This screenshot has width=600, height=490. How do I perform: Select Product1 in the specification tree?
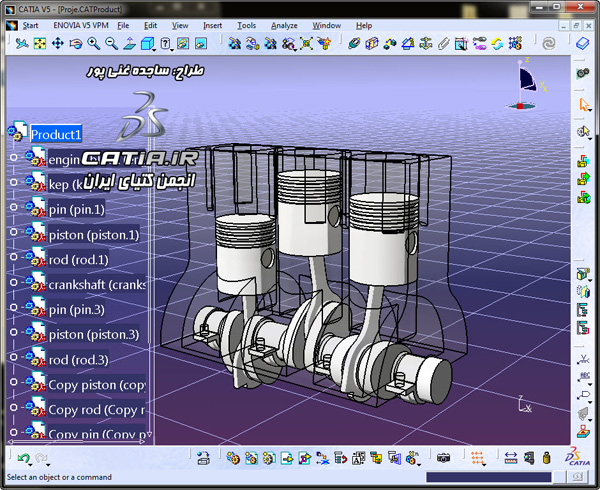click(56, 135)
